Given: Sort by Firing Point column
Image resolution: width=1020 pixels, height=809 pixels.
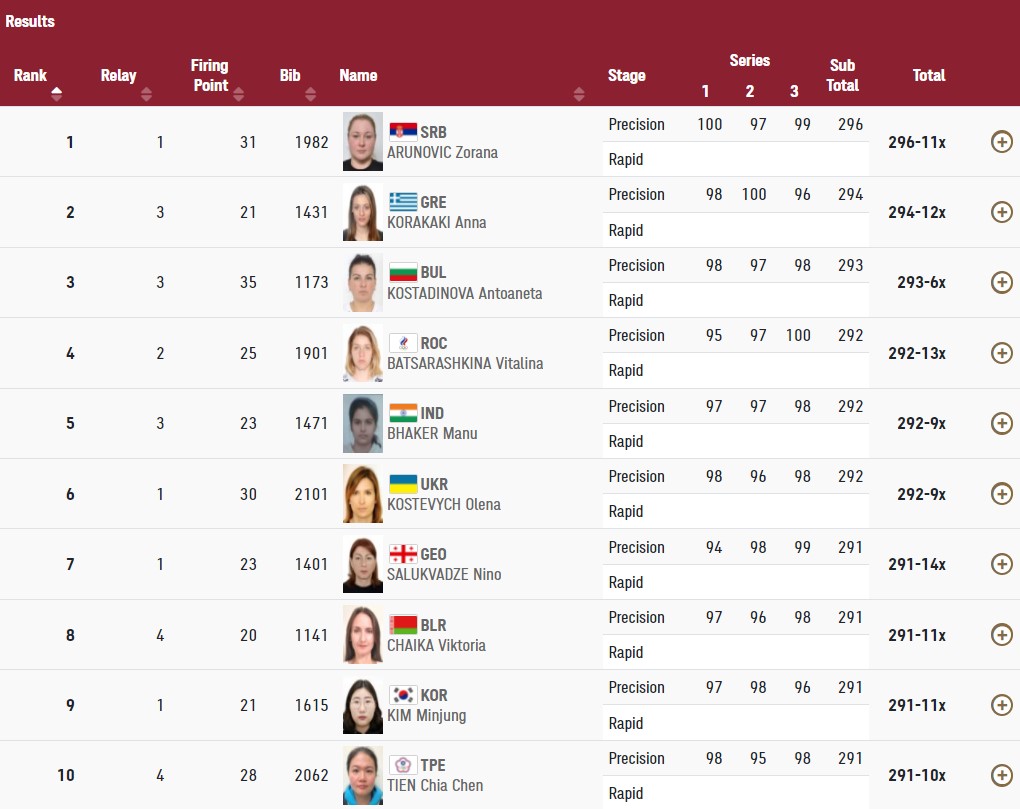Looking at the screenshot, I should pos(238,94).
